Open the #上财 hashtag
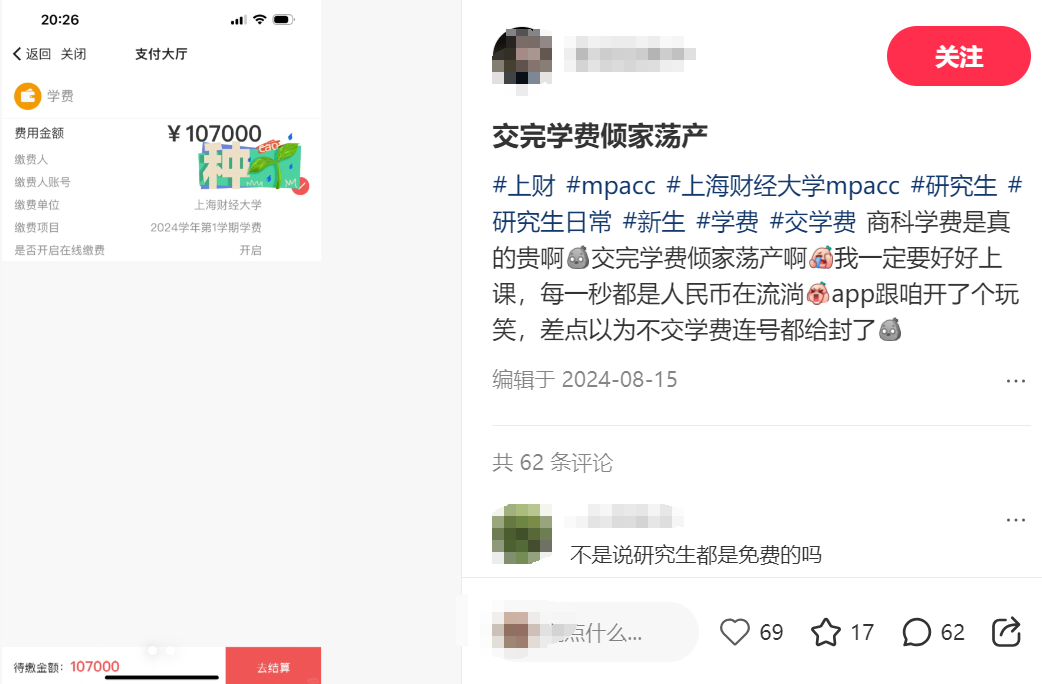 pyautogui.click(x=524, y=185)
